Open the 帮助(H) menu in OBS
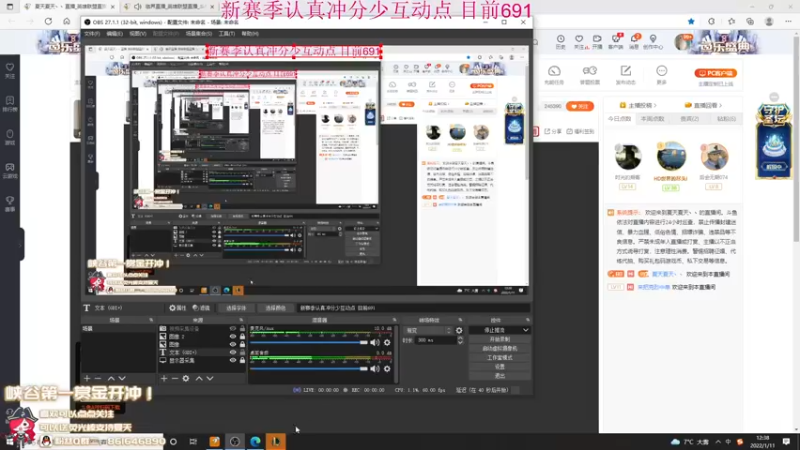The image size is (800, 450). click(250, 34)
